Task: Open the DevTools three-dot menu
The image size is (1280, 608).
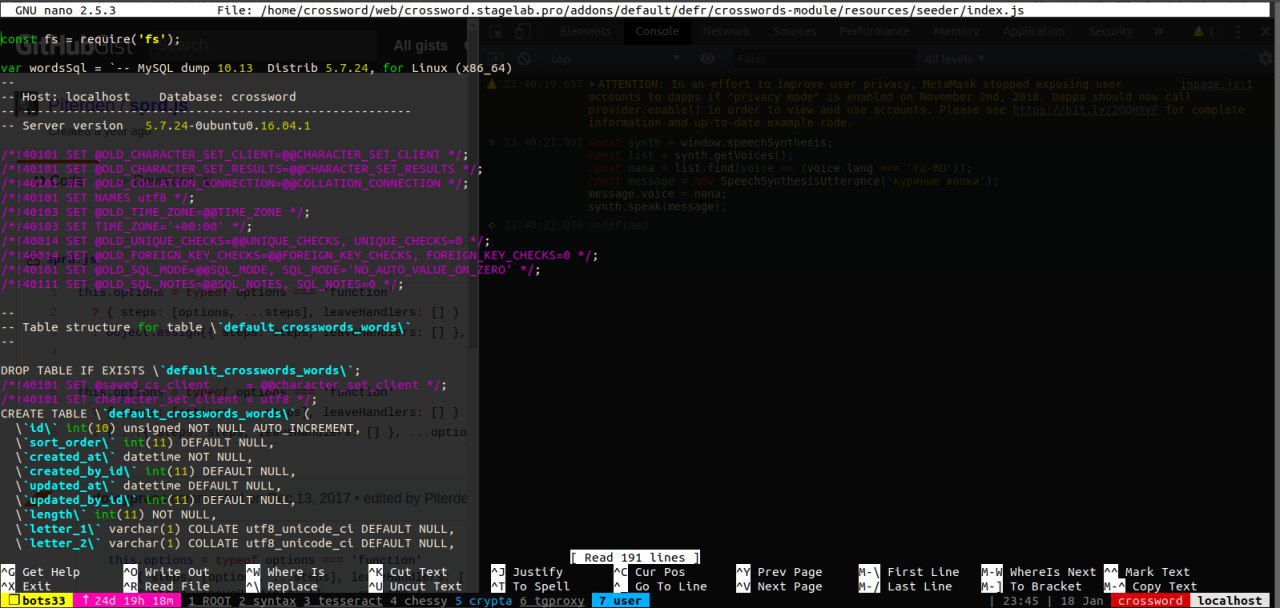Action: 1238,31
